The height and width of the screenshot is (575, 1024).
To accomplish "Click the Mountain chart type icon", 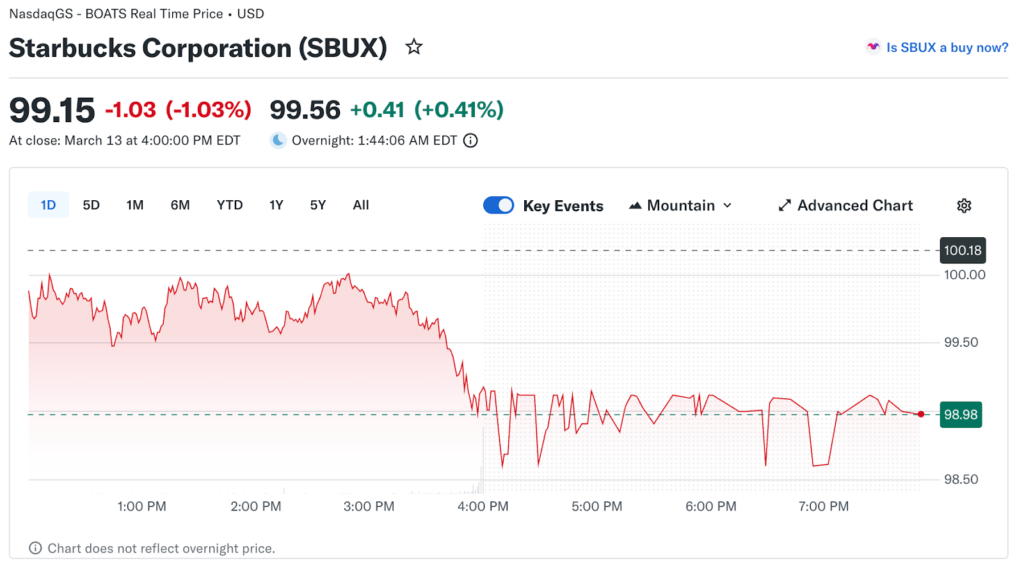I will click(x=635, y=205).
